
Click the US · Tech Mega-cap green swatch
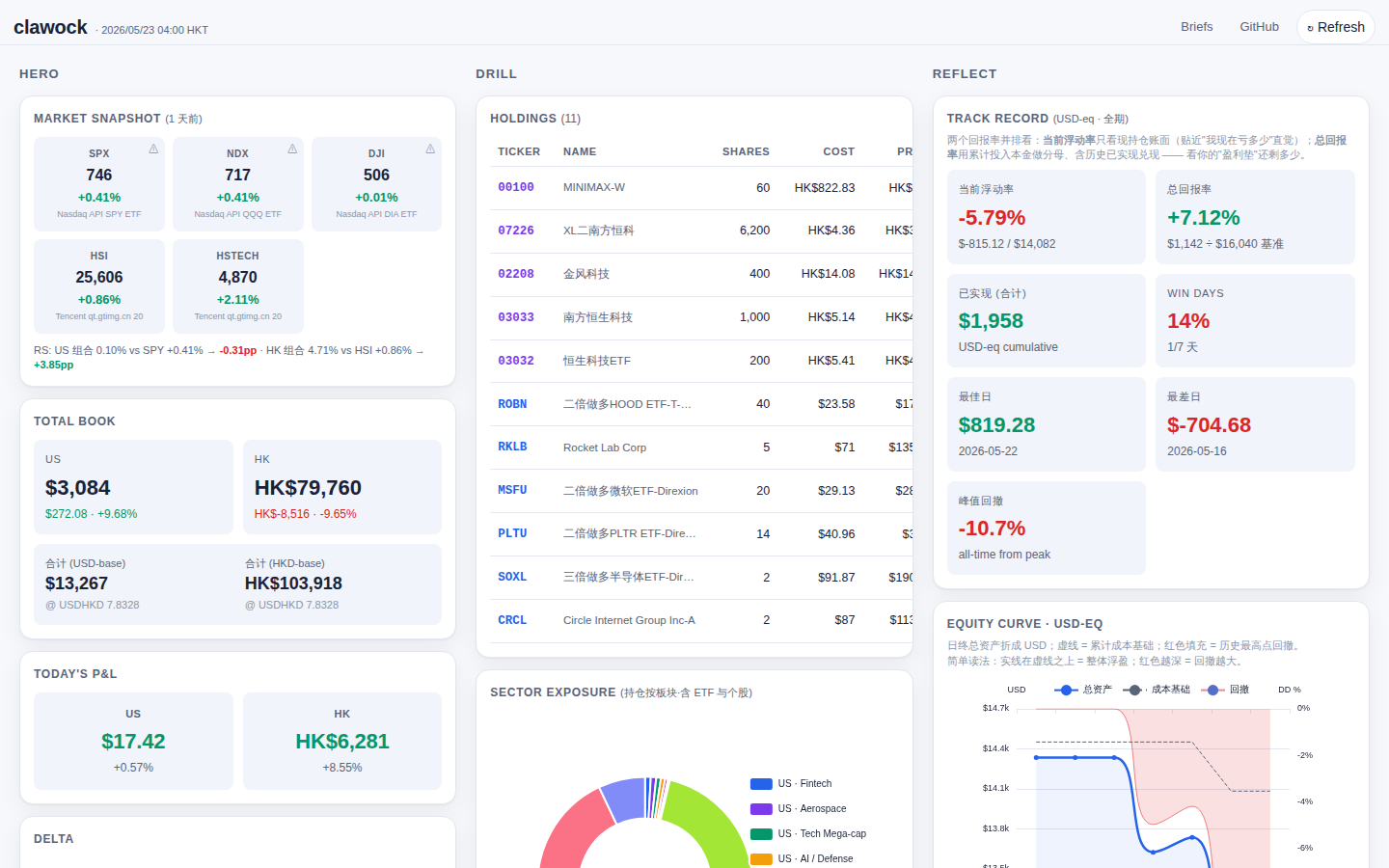pyautogui.click(x=761, y=834)
